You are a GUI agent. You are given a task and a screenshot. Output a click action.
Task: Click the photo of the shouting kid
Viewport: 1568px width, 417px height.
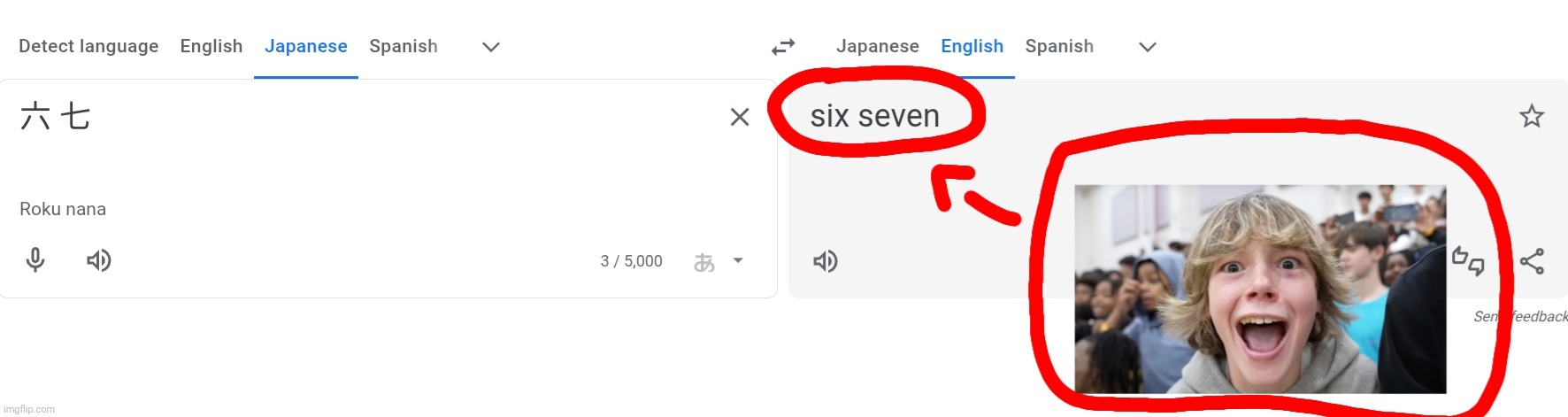coord(1260,289)
